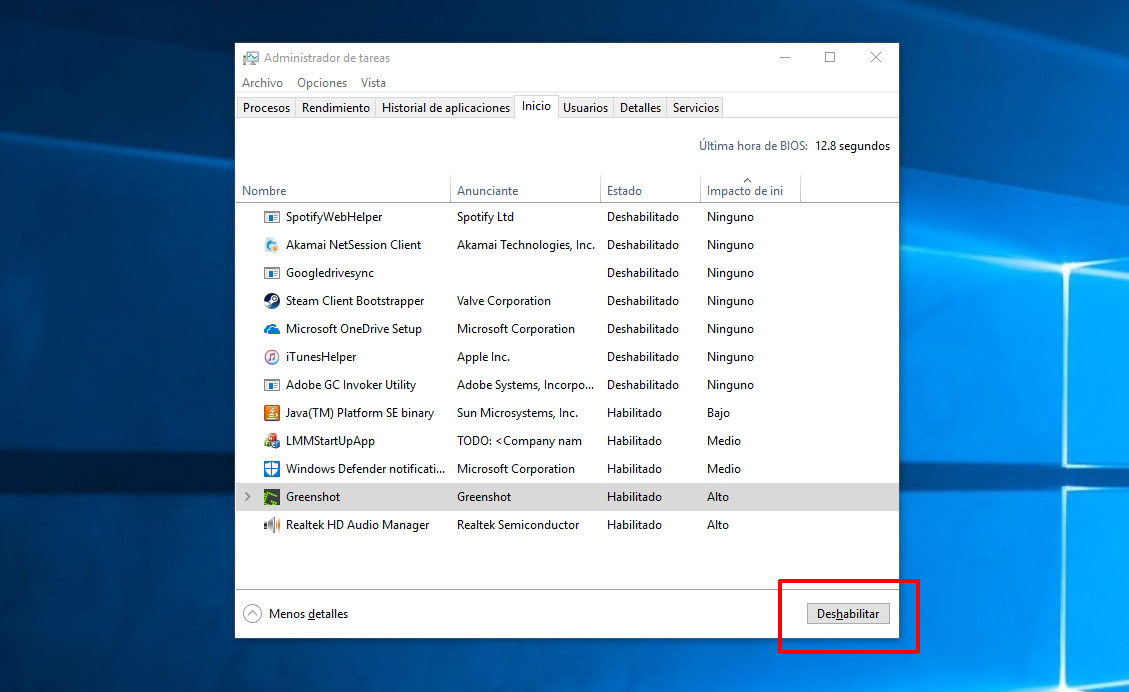Open the Archivo menu
This screenshot has height=692, width=1129.
click(x=262, y=82)
